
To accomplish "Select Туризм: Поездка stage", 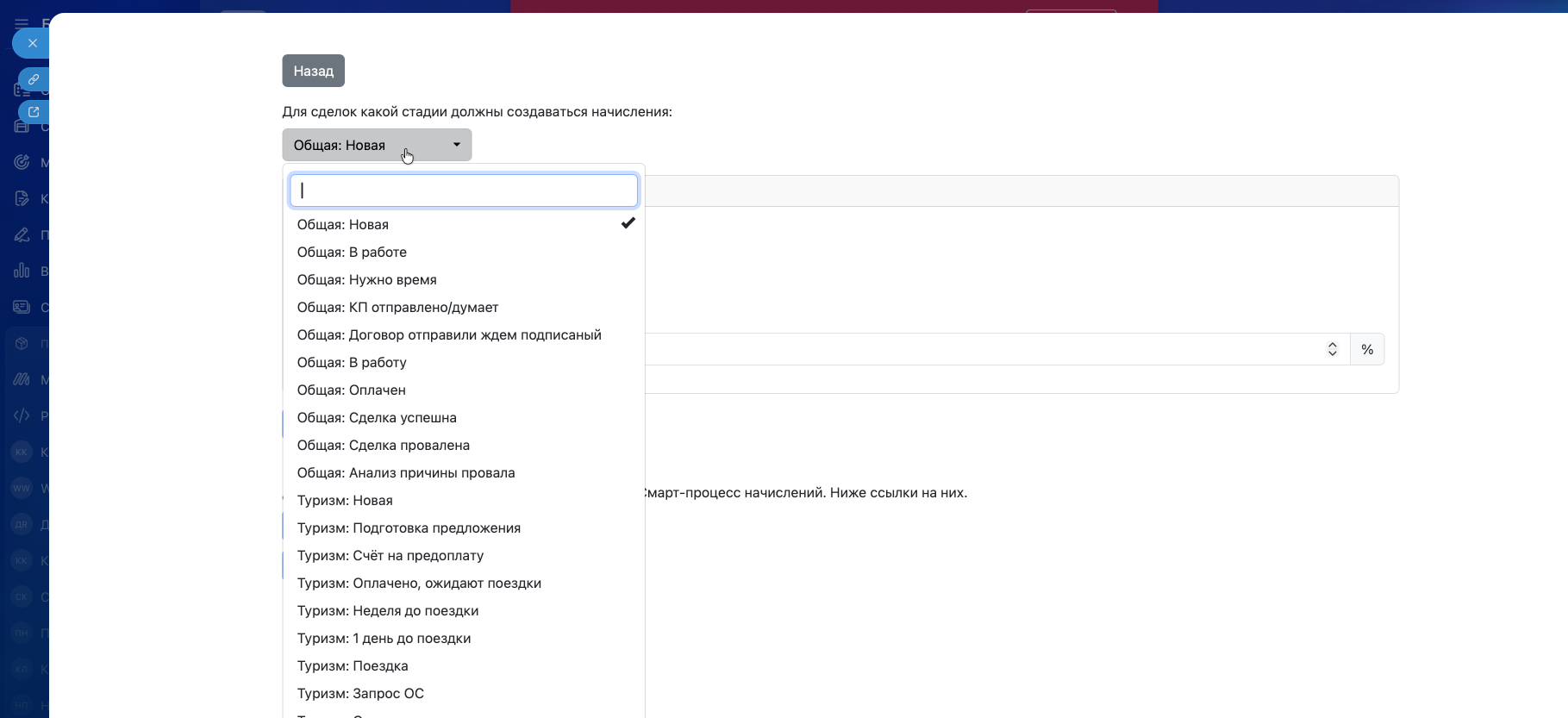I will tap(464, 665).
